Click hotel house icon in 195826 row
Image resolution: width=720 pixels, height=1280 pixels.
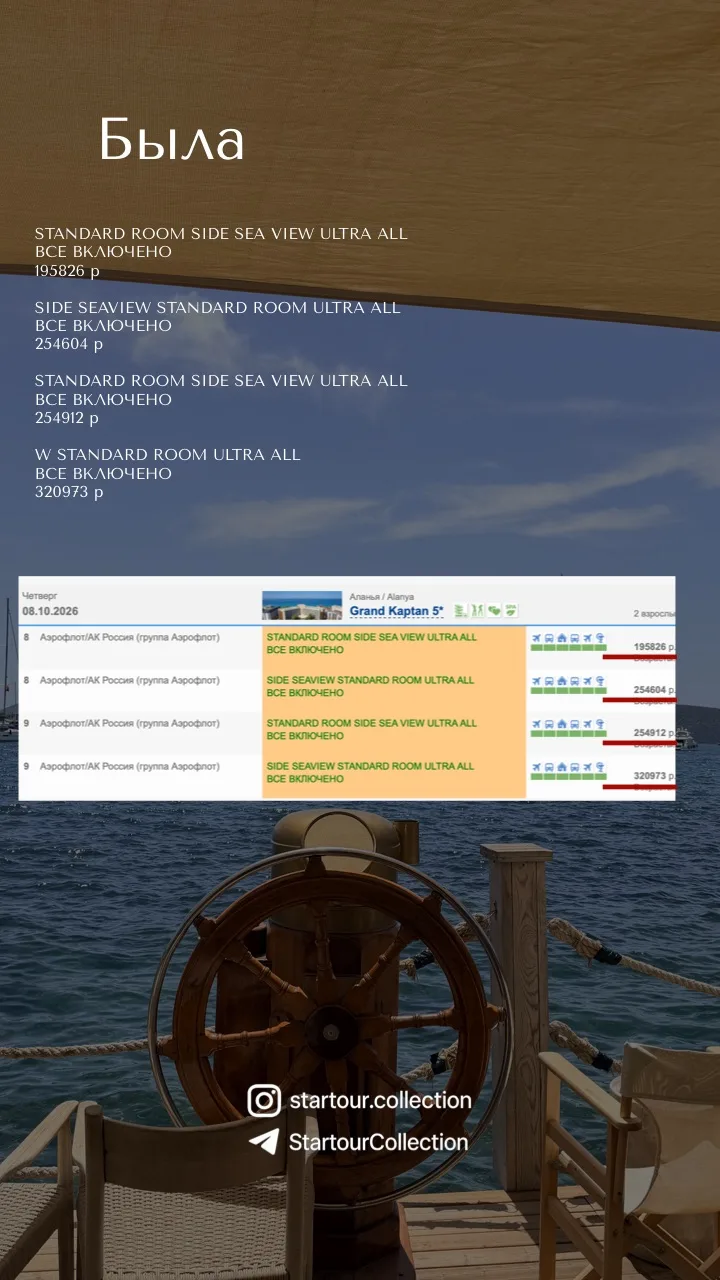(x=562, y=638)
